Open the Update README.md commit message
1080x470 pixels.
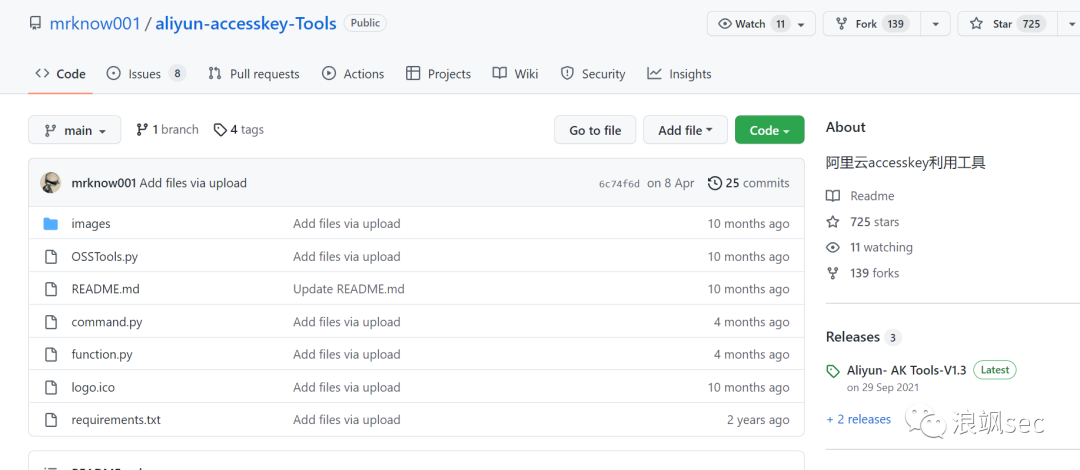click(x=349, y=289)
